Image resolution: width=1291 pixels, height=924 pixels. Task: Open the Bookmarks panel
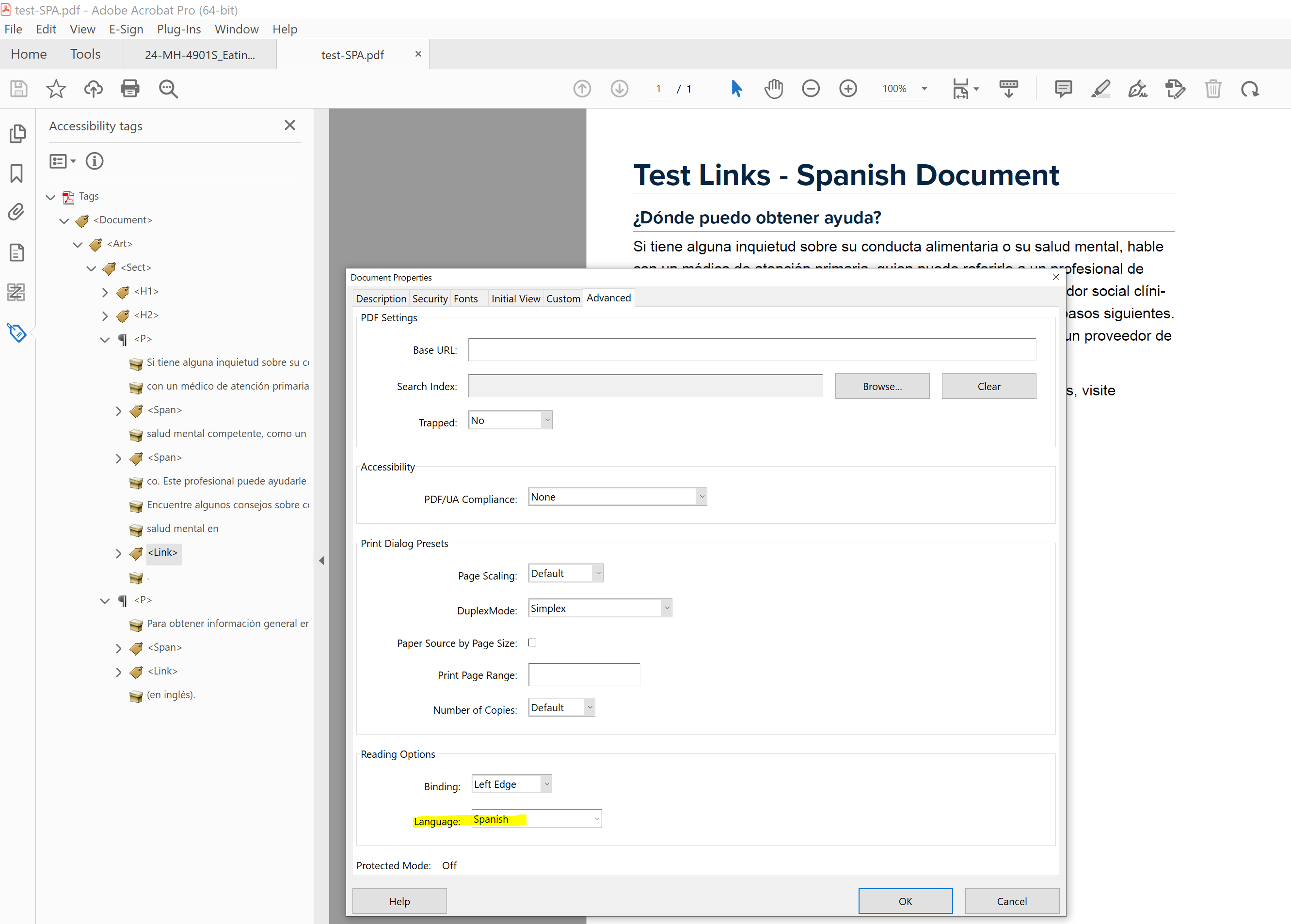[17, 173]
